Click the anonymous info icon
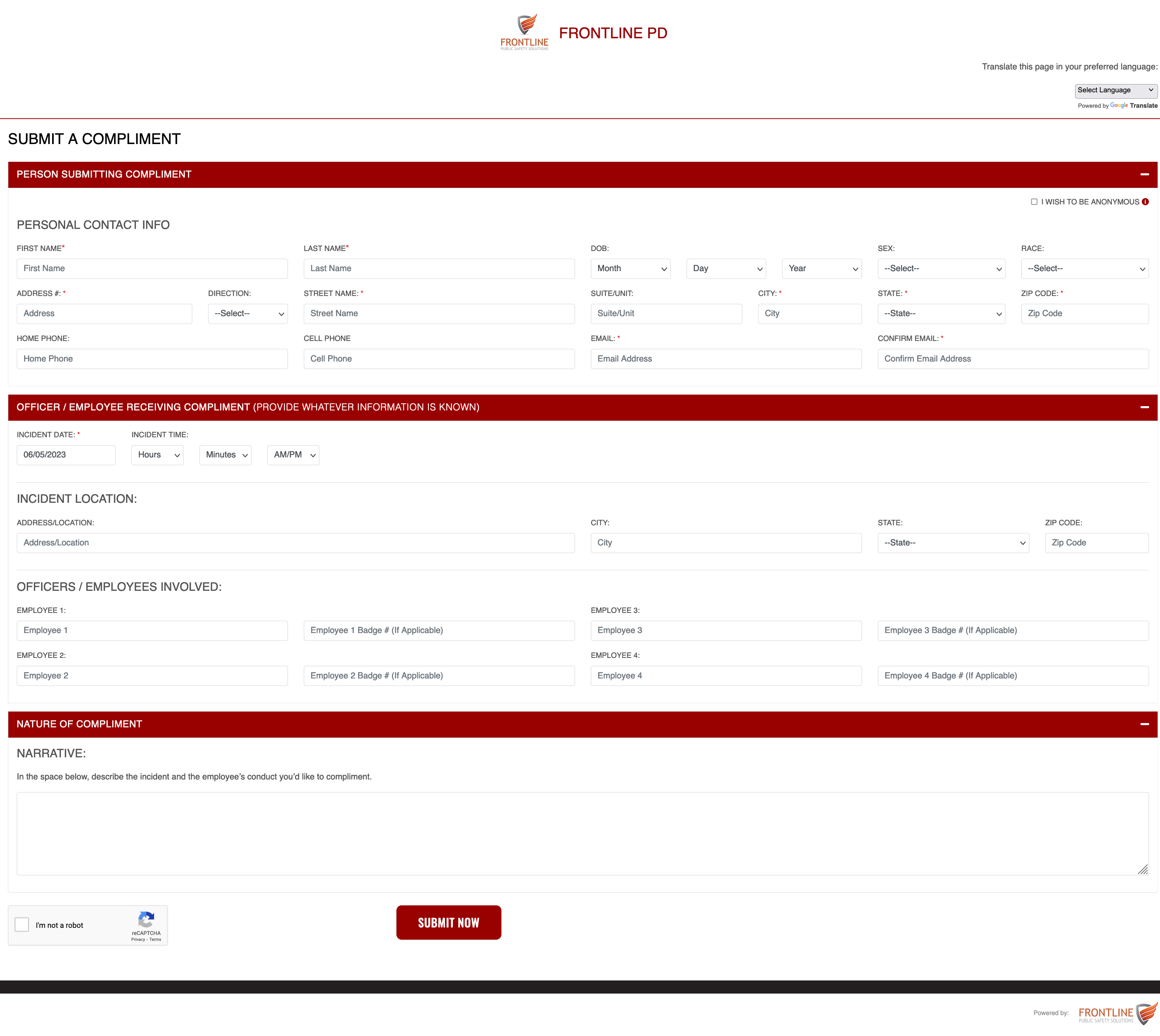 coord(1145,202)
